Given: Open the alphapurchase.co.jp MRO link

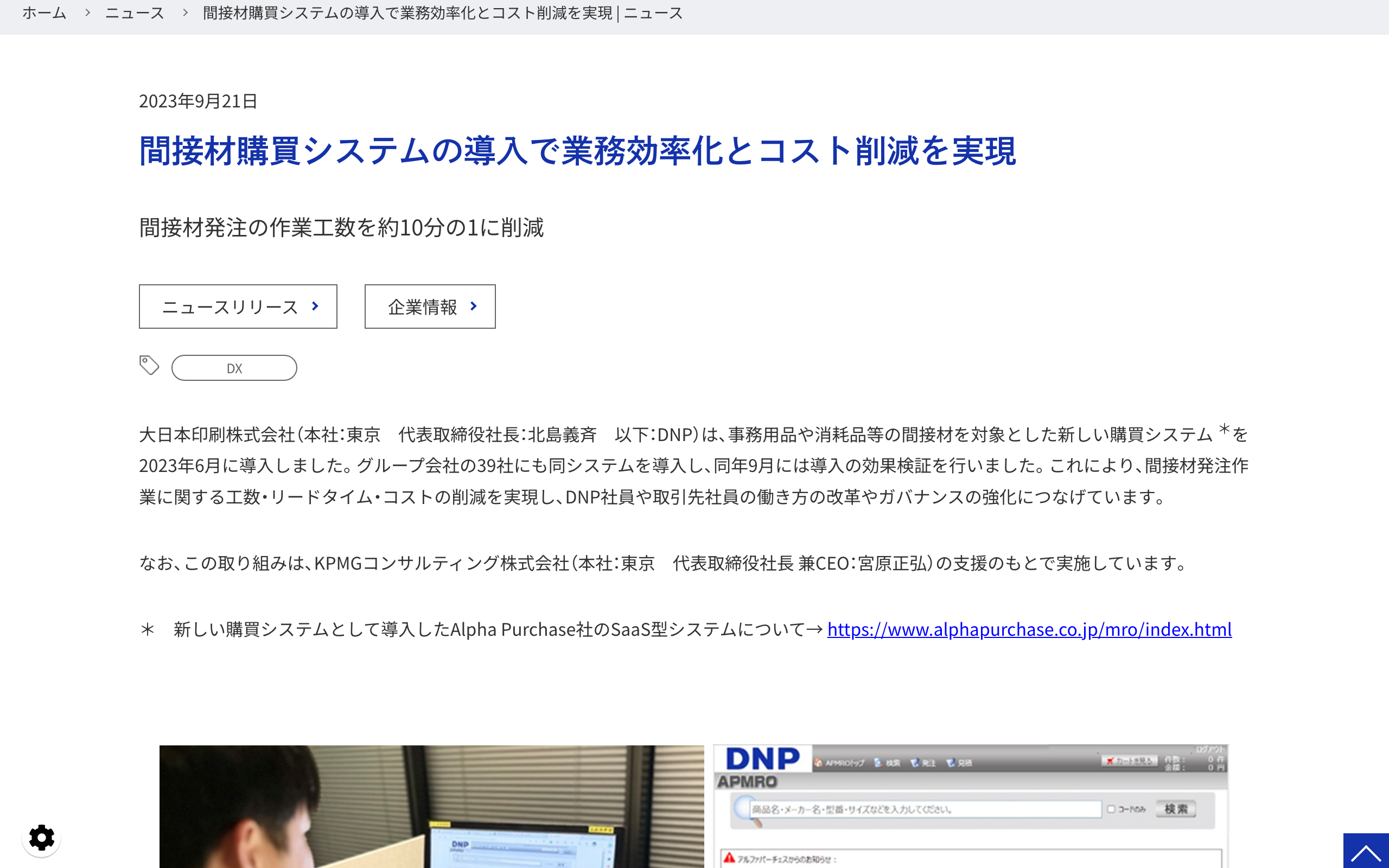Looking at the screenshot, I should [x=1029, y=629].
